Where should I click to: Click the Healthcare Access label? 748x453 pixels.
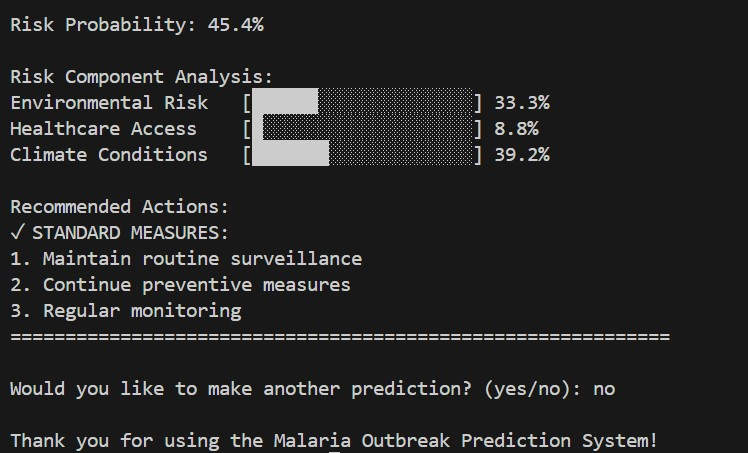104,129
